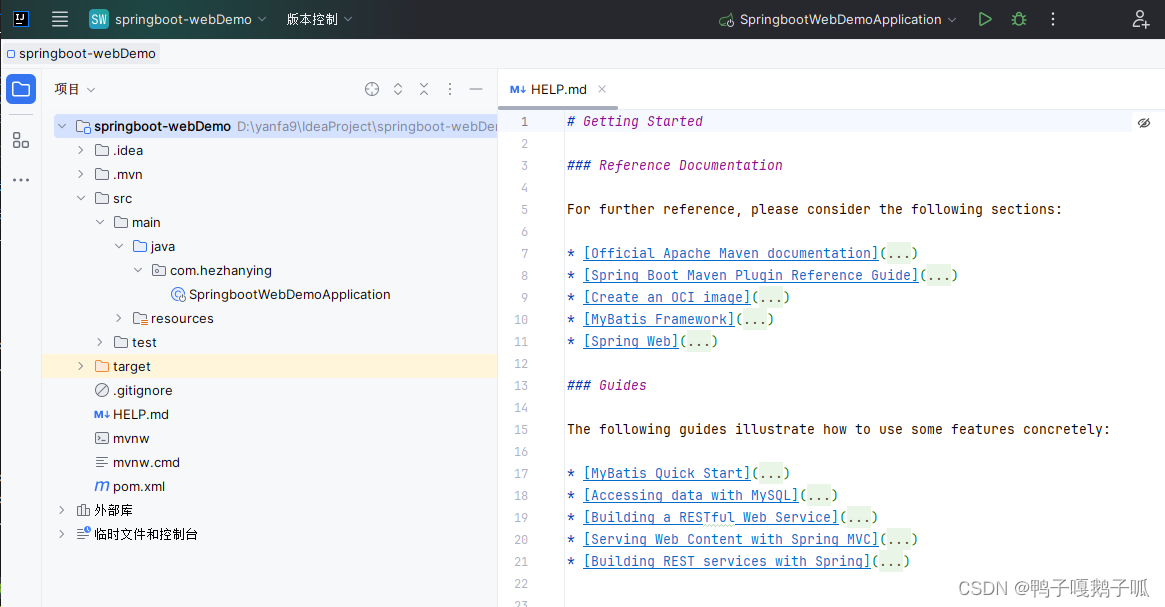Click the mvnw script file icon
The height and width of the screenshot is (607, 1165).
pyautogui.click(x=102, y=438)
